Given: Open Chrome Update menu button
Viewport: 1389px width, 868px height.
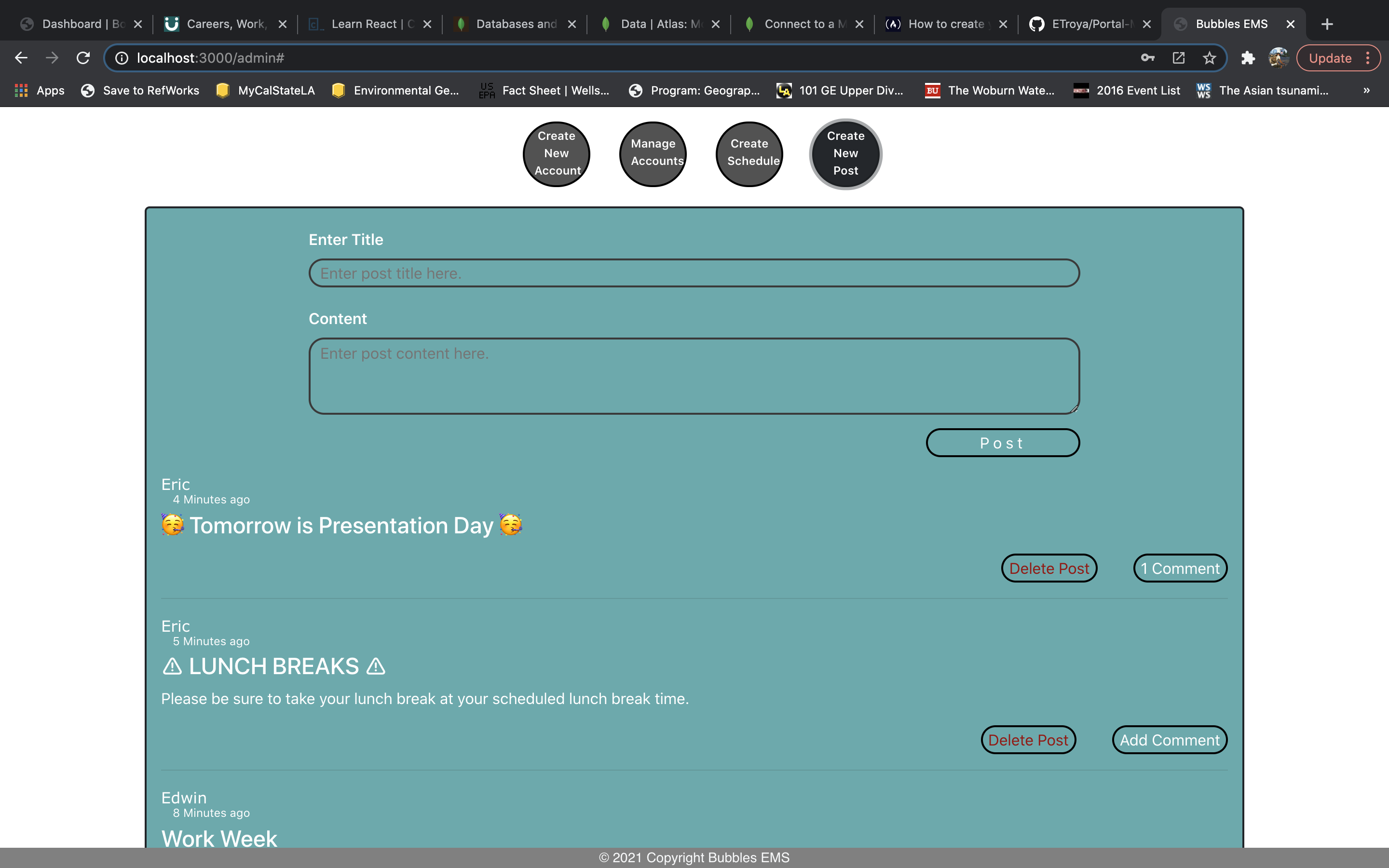Looking at the screenshot, I should pos(1338,58).
